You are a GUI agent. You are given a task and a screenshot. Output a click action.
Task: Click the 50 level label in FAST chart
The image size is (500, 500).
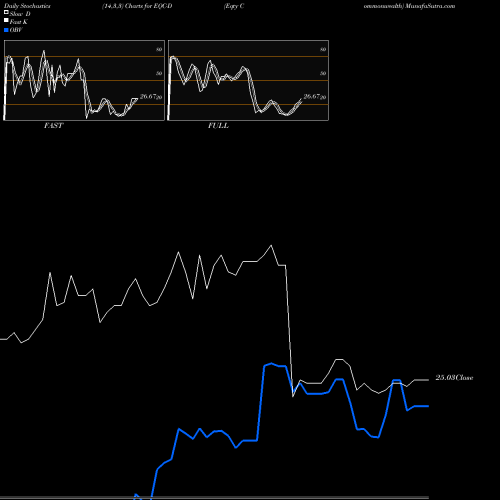tap(159, 73)
